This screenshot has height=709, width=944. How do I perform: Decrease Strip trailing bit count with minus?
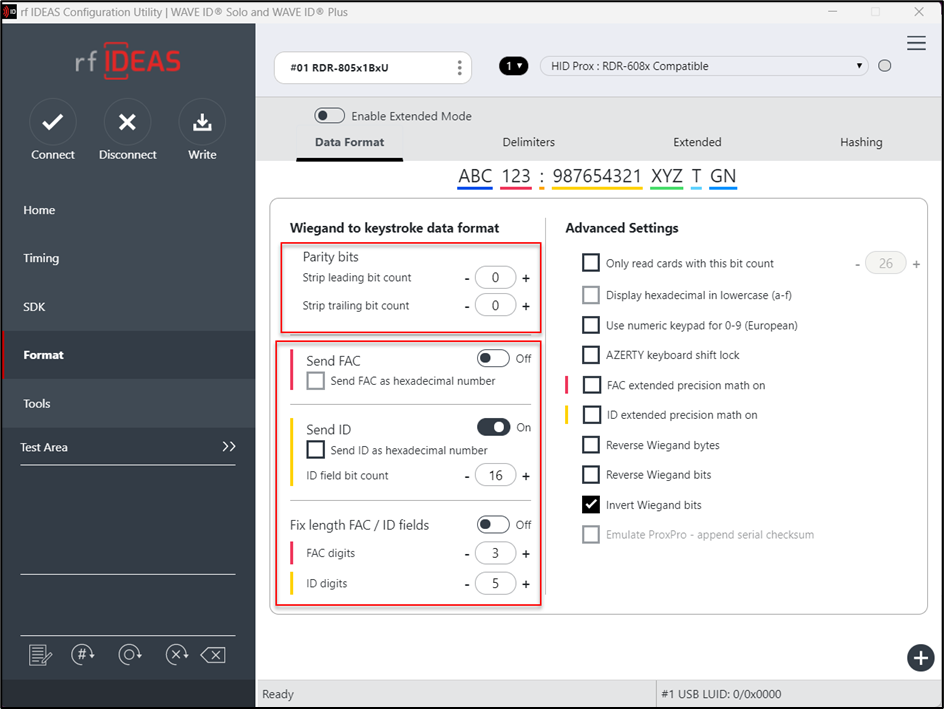467,307
